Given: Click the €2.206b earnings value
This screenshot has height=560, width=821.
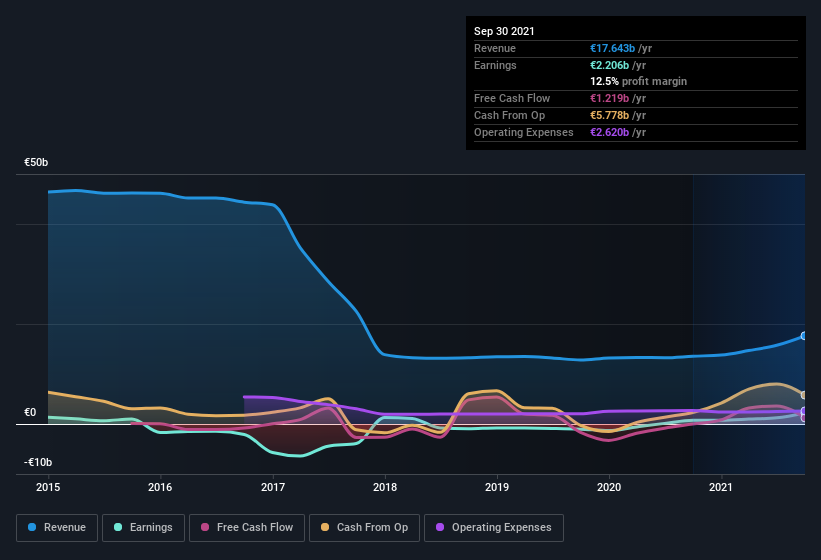Looking at the screenshot, I should click(x=609, y=65).
